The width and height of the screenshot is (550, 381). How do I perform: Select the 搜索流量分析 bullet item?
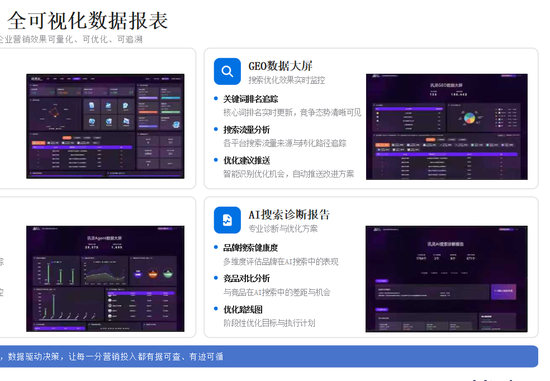click(247, 130)
